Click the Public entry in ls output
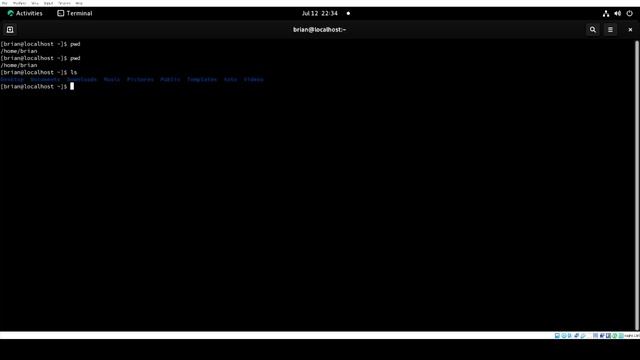Screen dimensions: 640x360 [170, 79]
